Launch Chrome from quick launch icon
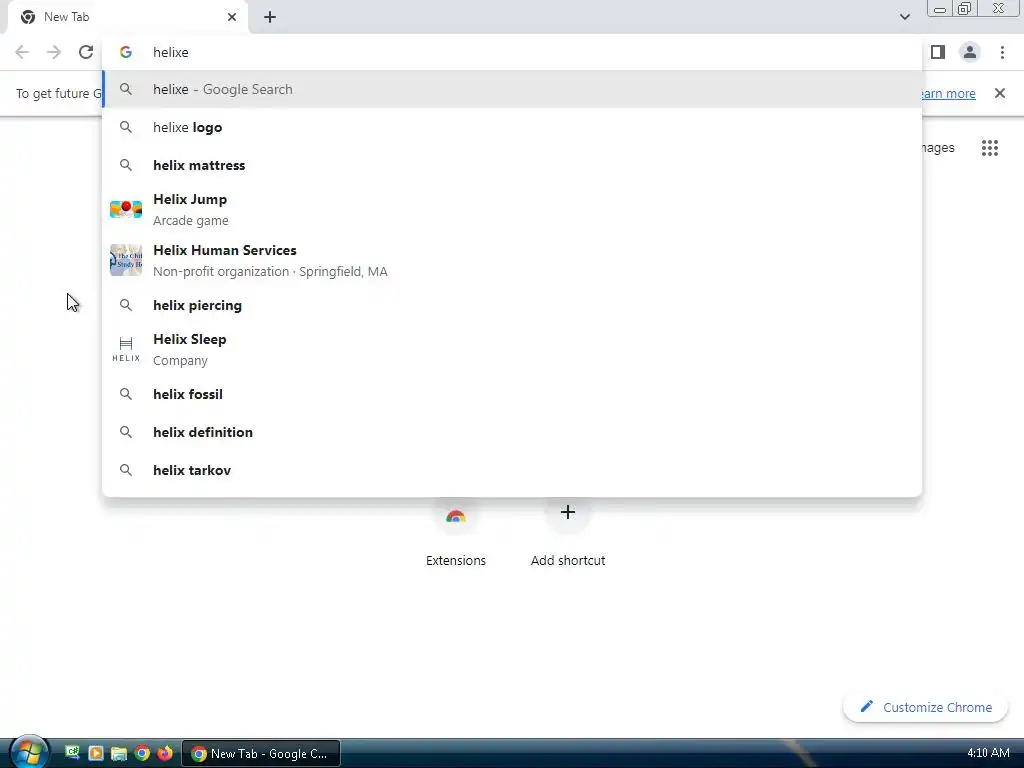 click(142, 753)
